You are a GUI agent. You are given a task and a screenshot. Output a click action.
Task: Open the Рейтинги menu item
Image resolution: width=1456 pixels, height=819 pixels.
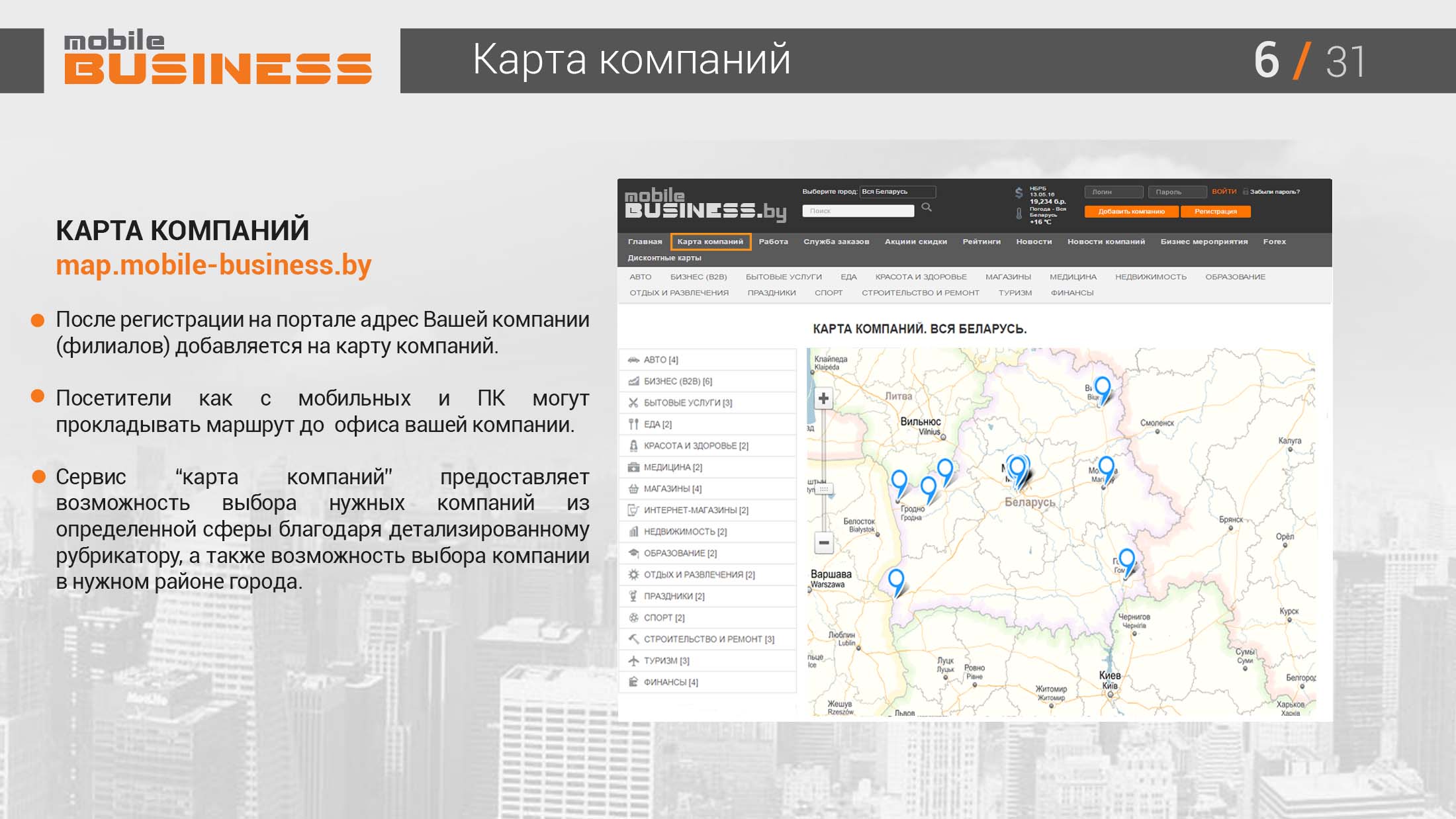click(x=981, y=242)
